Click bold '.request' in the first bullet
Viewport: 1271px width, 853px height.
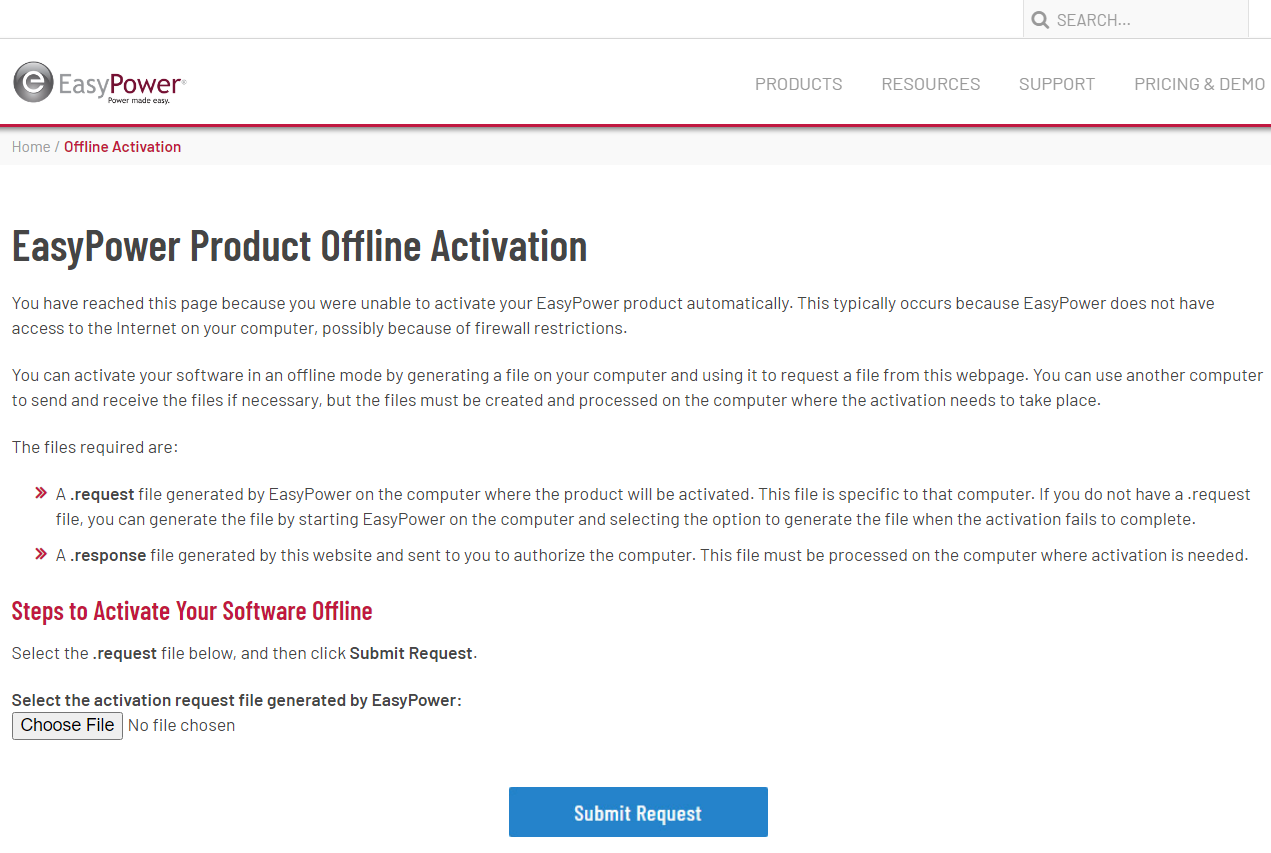(x=102, y=495)
